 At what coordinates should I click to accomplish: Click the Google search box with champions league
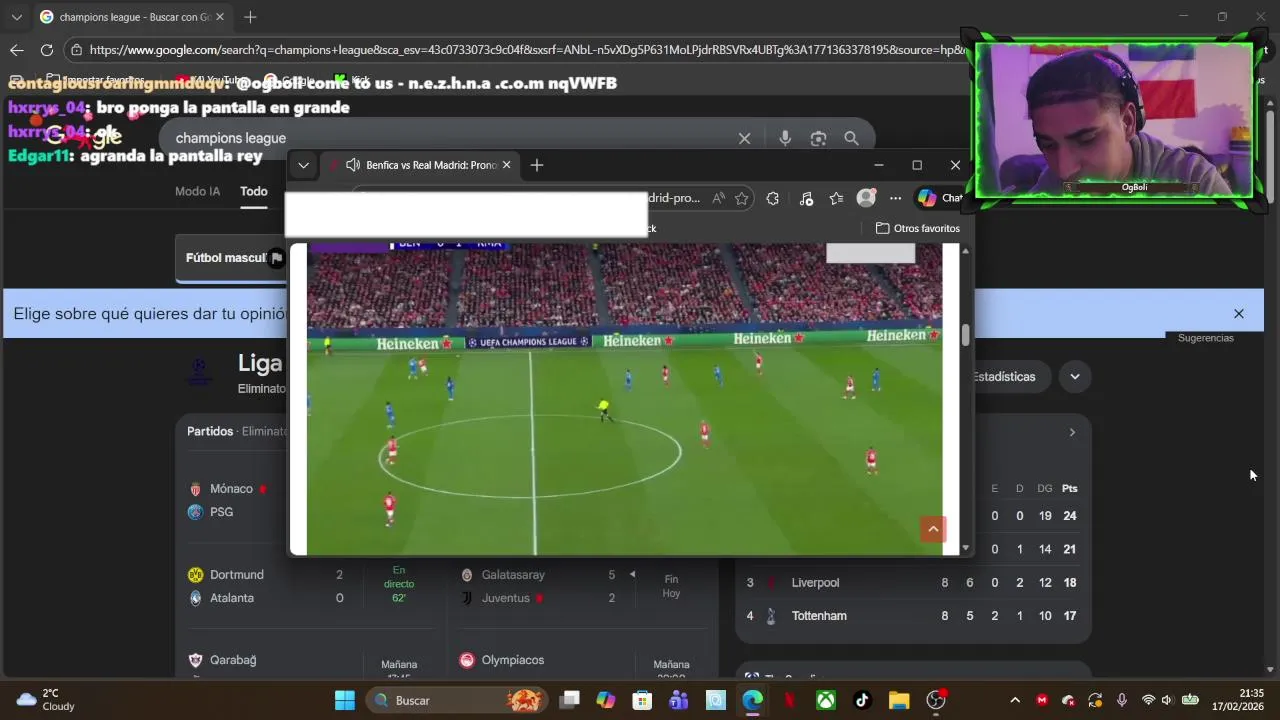[x=450, y=138]
